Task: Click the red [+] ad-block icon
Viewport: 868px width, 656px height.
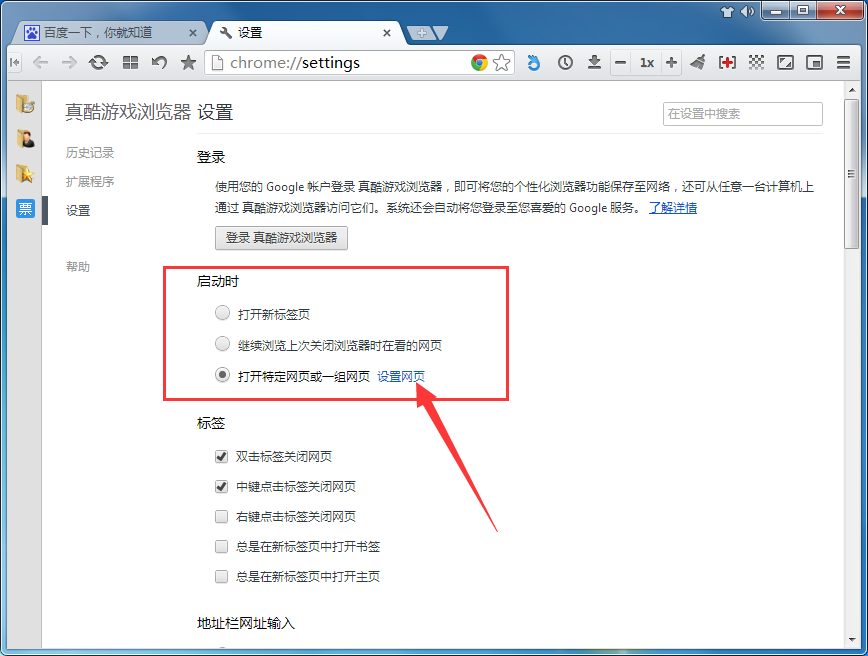Action: tap(728, 62)
